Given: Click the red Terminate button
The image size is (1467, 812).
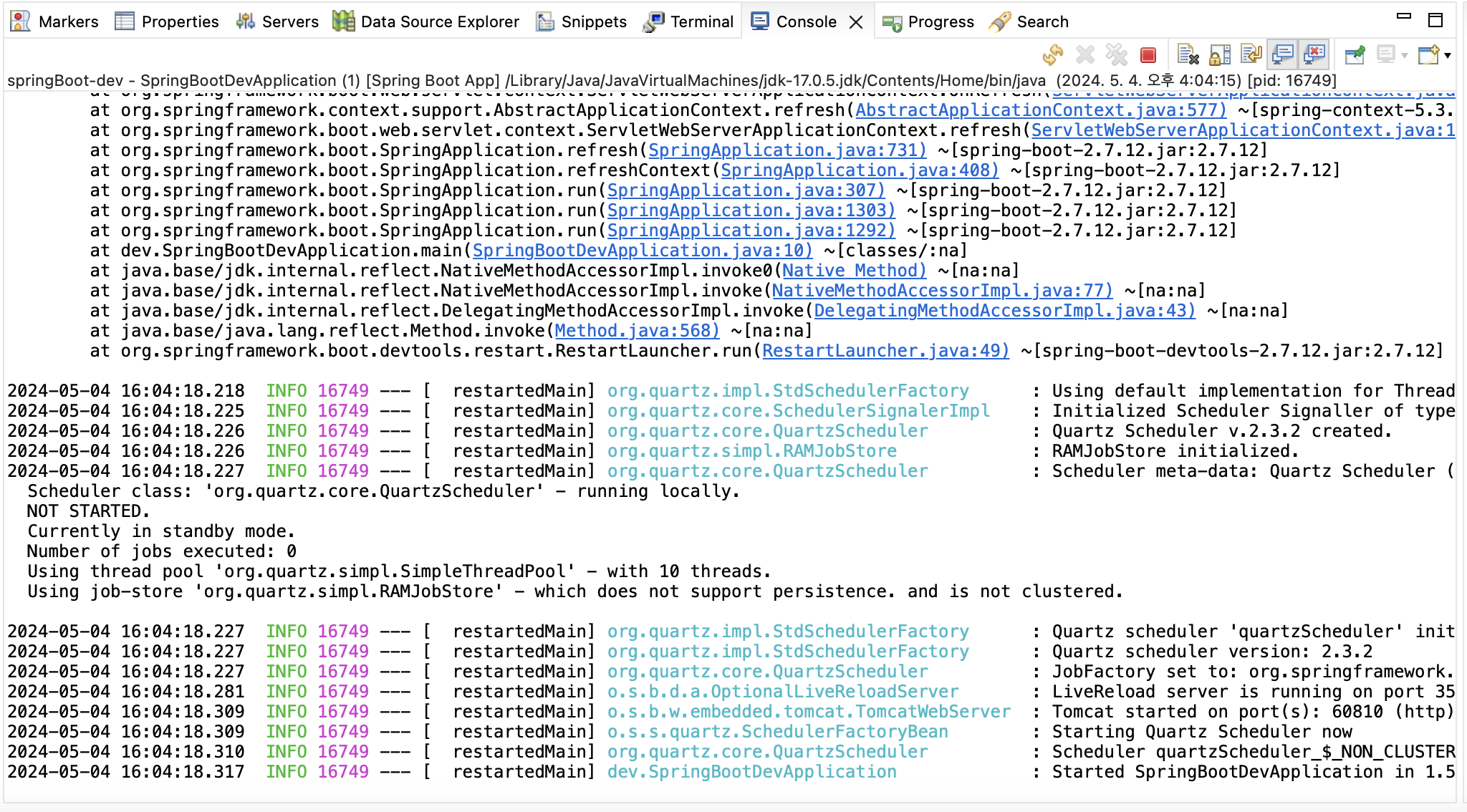Looking at the screenshot, I should [1148, 54].
